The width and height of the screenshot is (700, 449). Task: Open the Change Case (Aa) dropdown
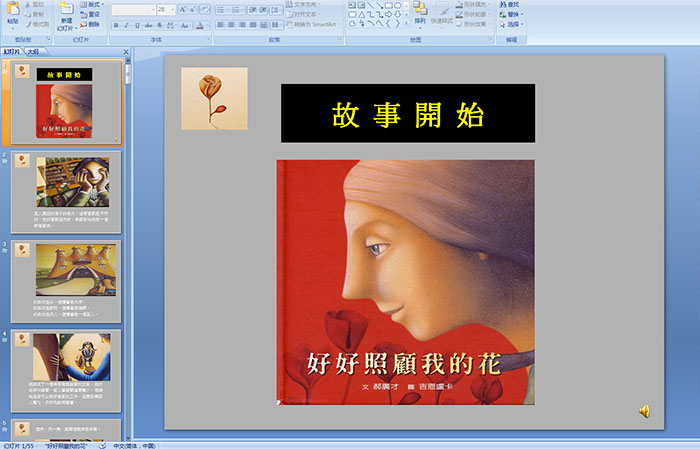185,25
